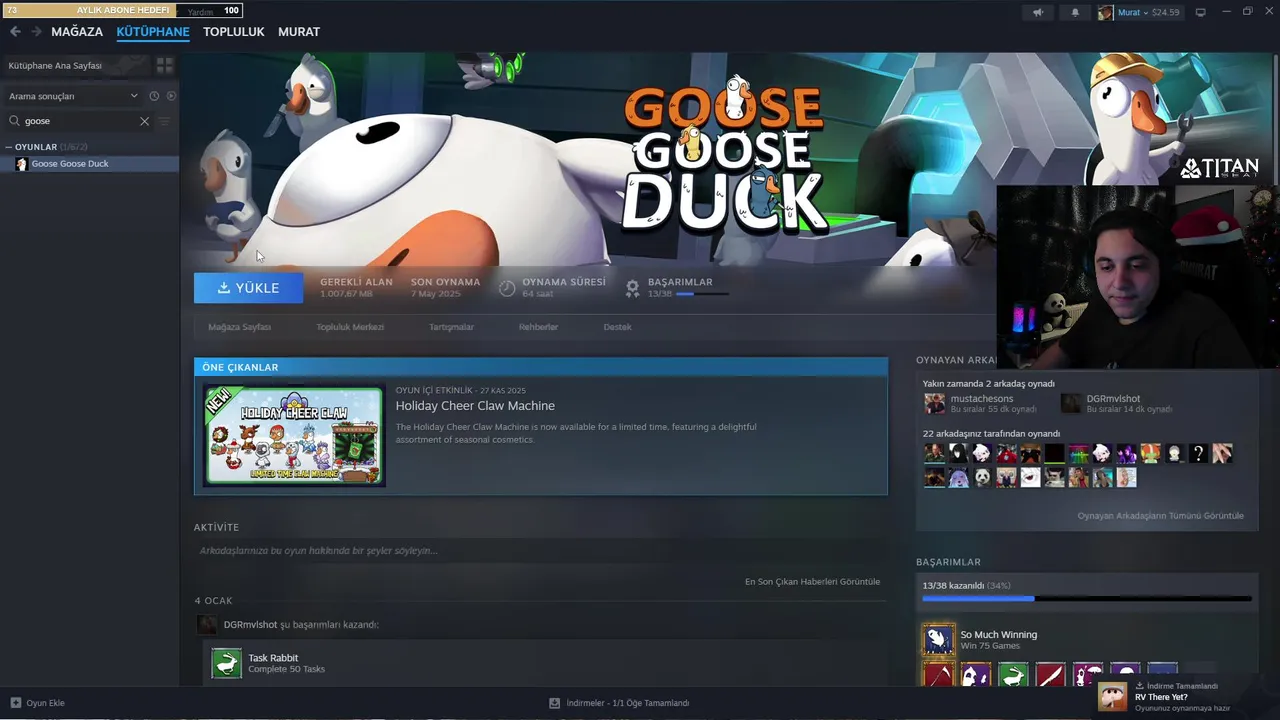Open the MAĞAZA tab
The width and height of the screenshot is (1280, 720).
point(77,32)
